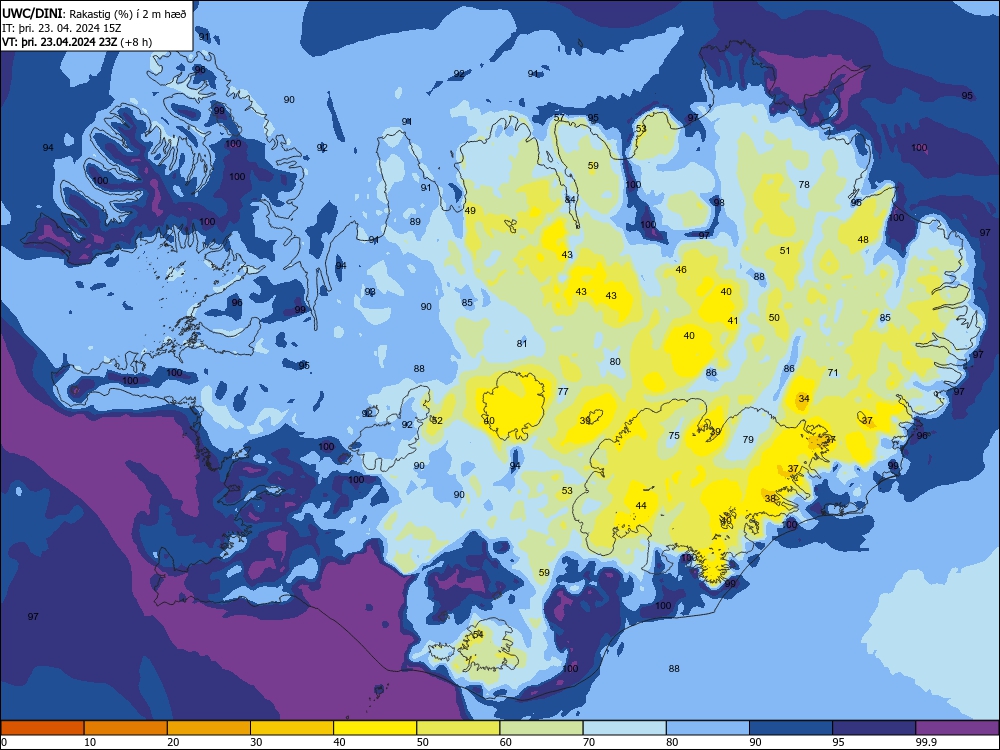Click the map humidity value '44'
Screen dimensions: 1000x750
pos(641,506)
